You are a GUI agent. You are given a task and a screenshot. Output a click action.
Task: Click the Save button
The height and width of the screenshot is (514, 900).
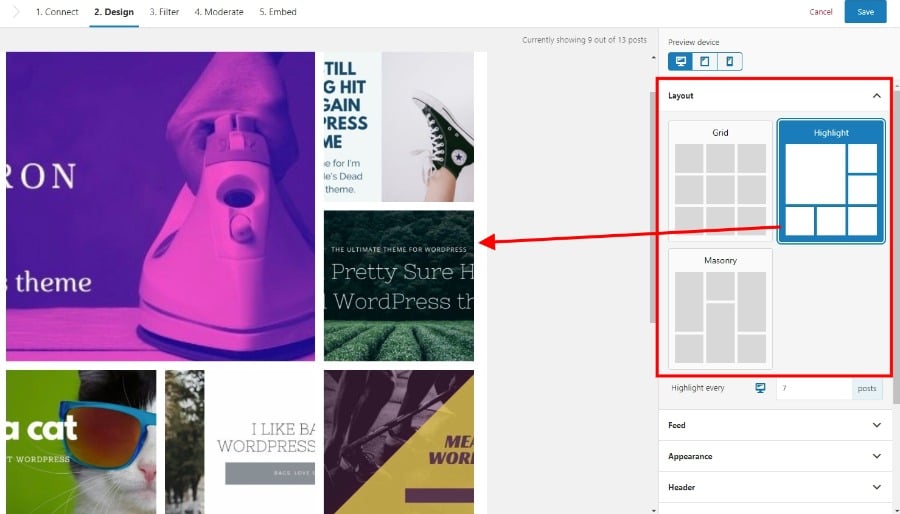(865, 11)
